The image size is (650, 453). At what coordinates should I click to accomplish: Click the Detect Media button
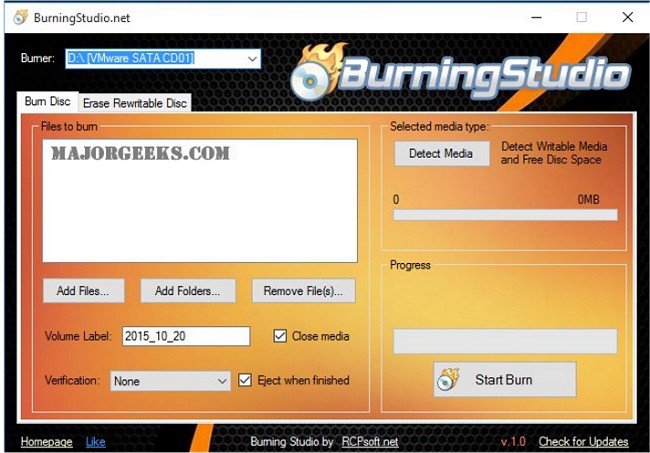[x=441, y=153]
